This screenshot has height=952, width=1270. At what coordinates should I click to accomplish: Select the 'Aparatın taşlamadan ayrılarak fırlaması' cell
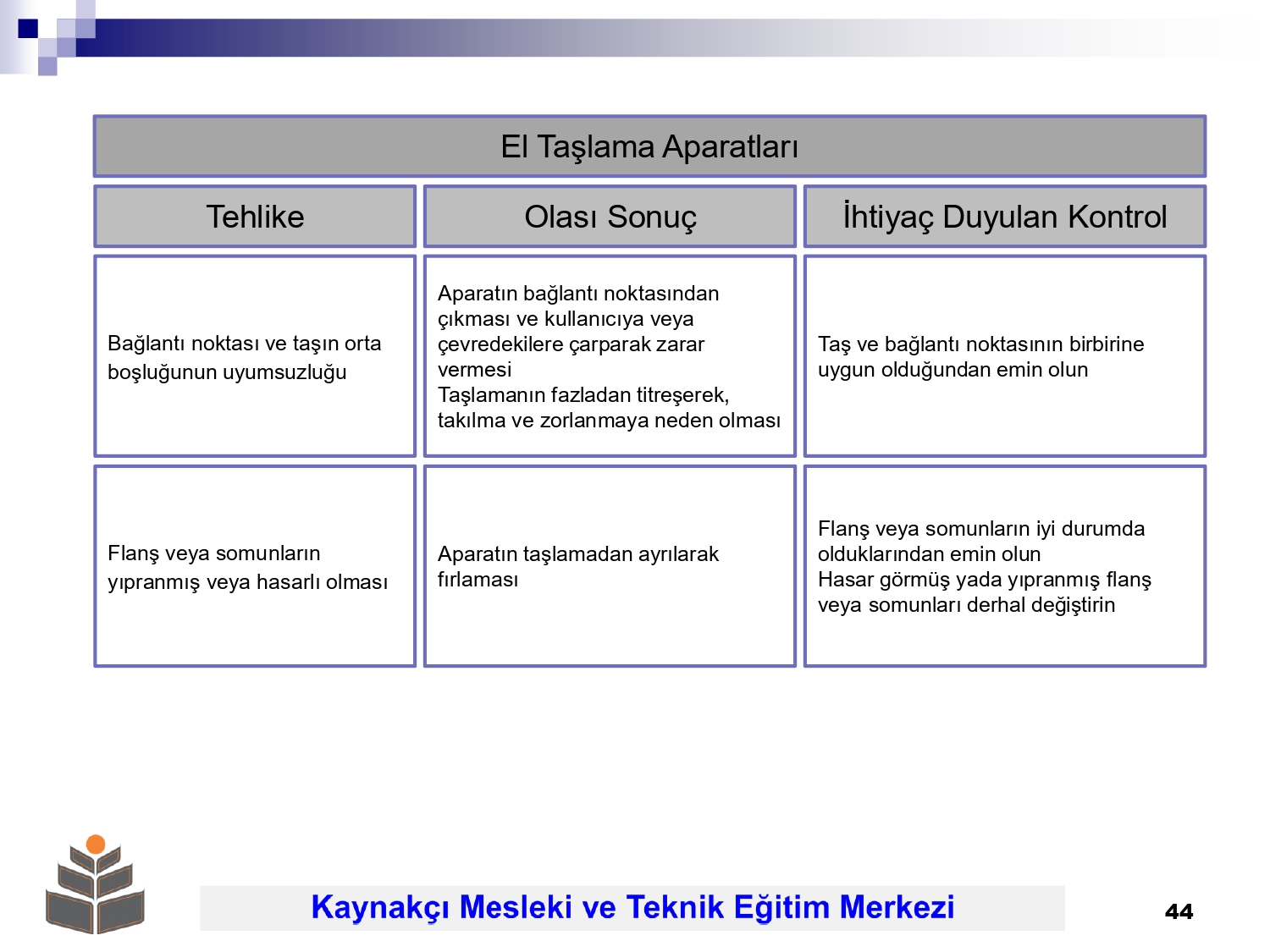[x=610, y=566]
